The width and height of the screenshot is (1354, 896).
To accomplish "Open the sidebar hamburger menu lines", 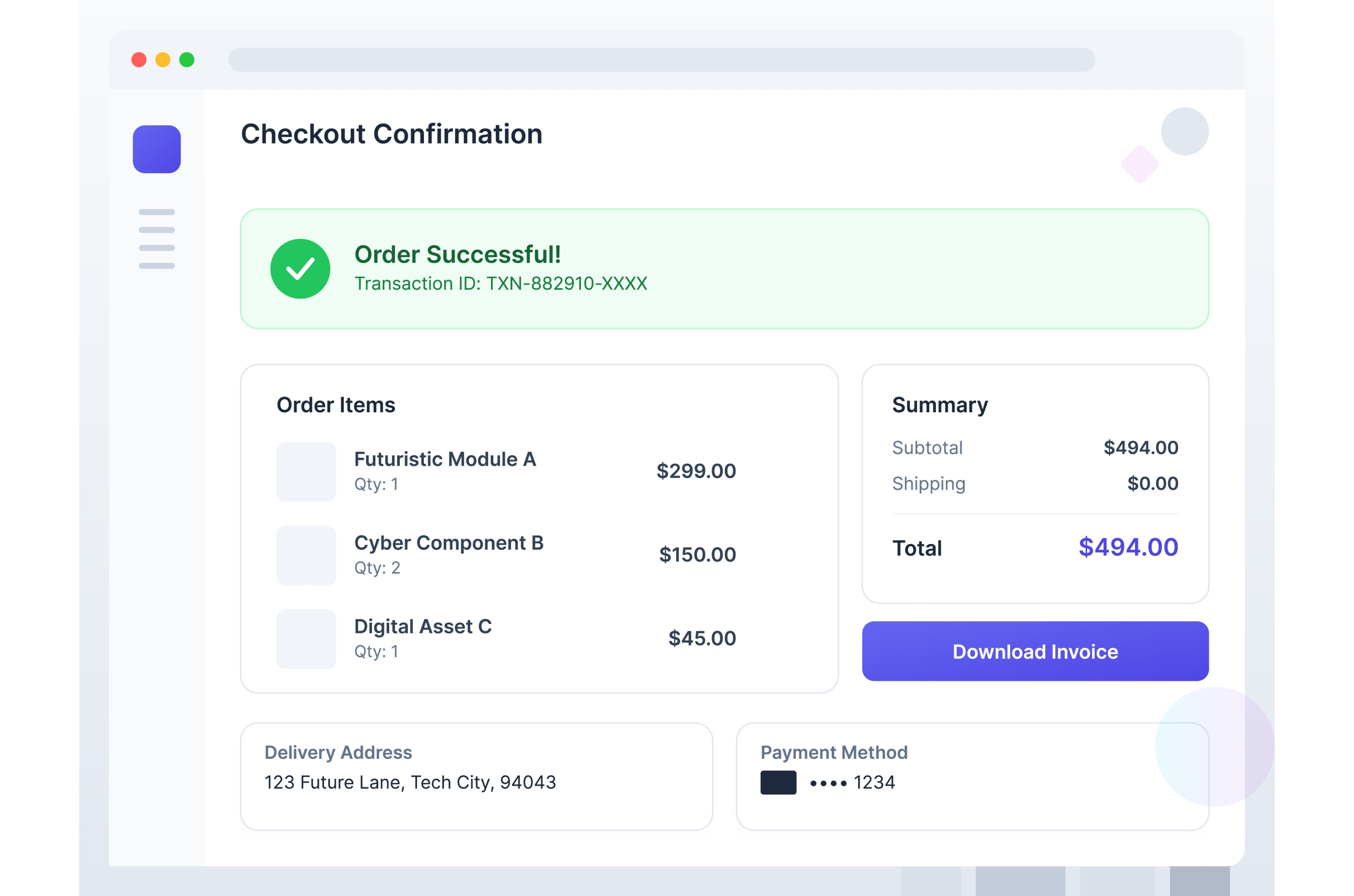I will 157,238.
